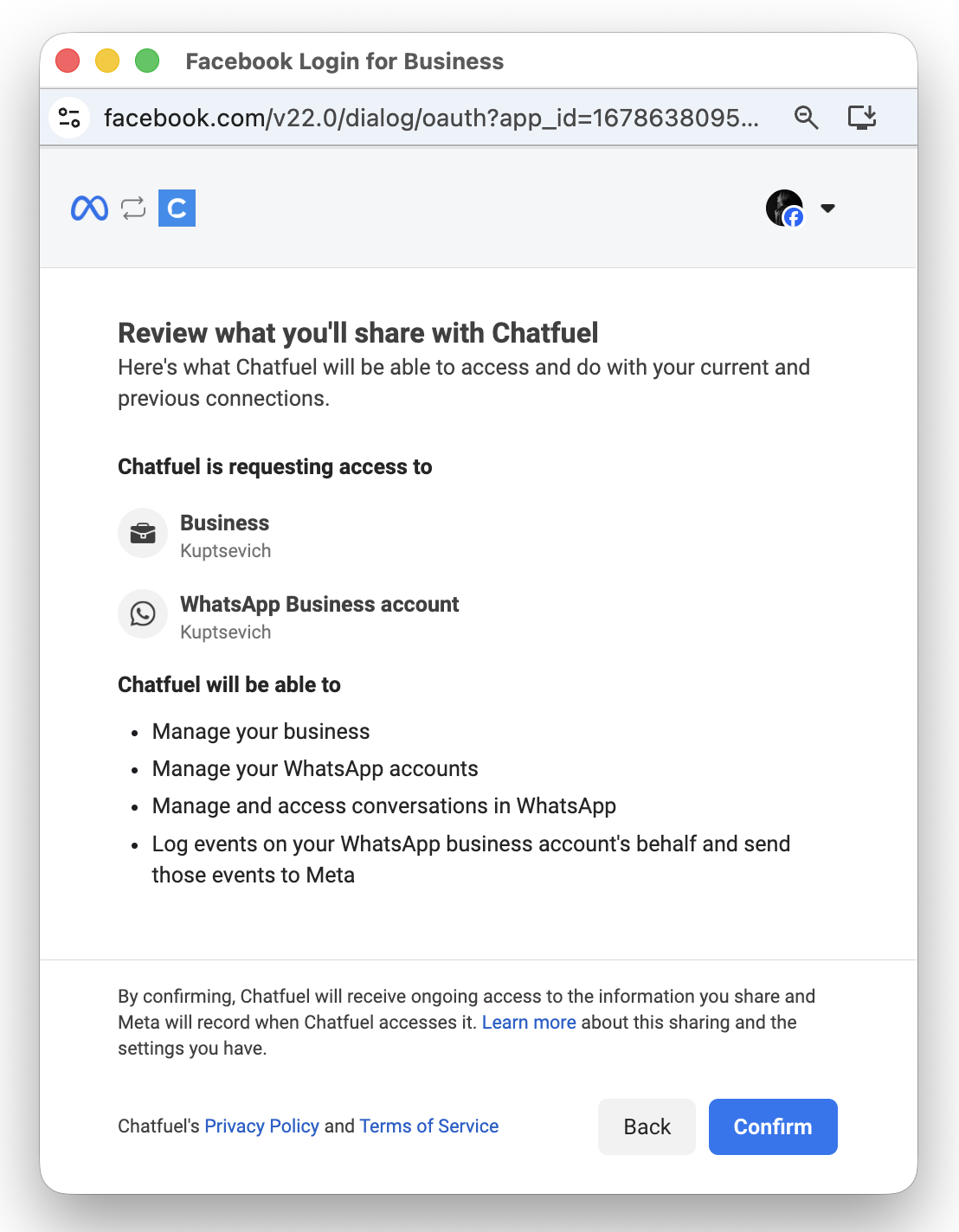This screenshot has height=1232, width=959.
Task: Click 'Chatfuel will be able to' heading
Action: [229, 684]
